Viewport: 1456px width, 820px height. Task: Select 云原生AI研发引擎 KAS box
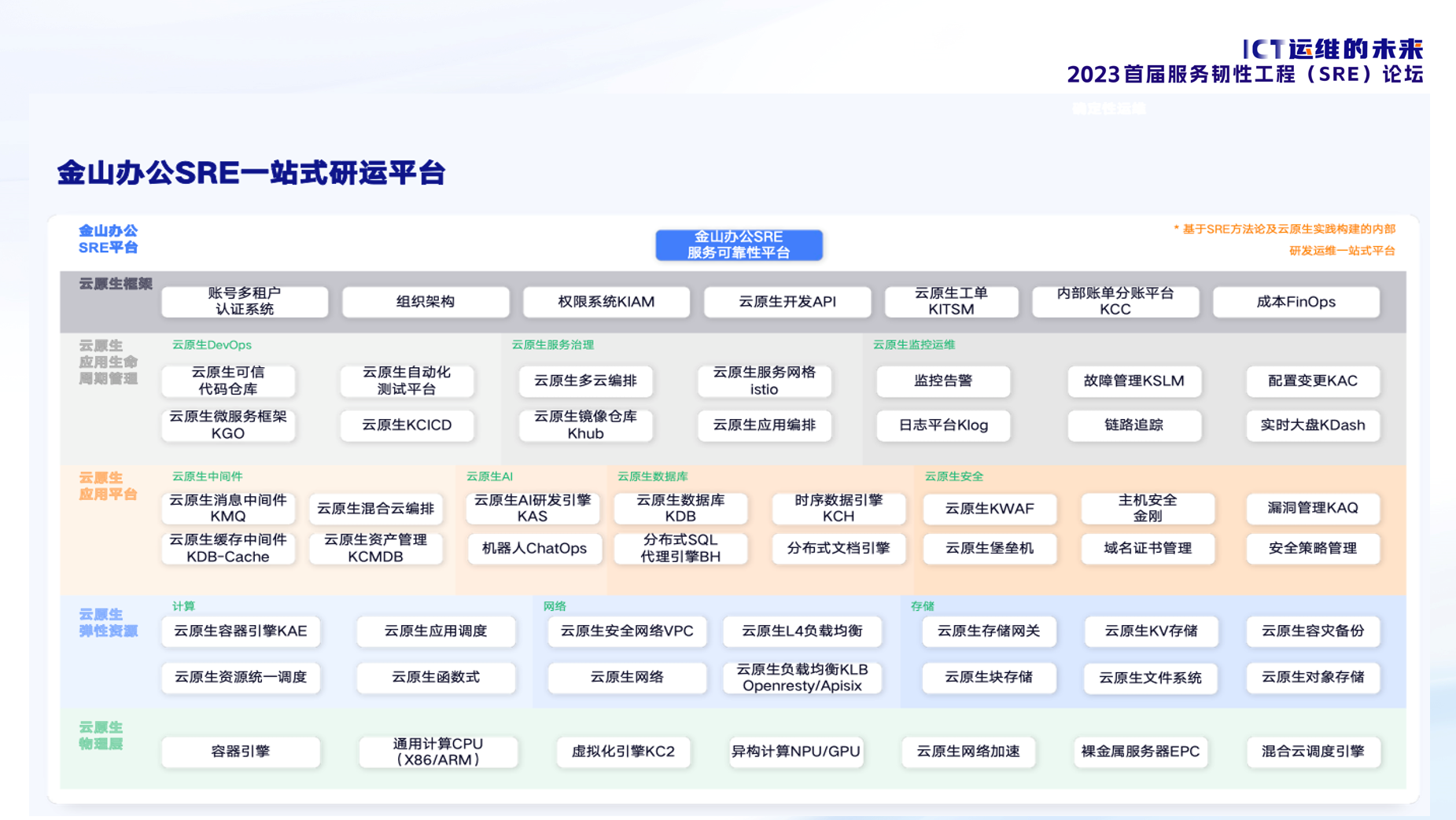533,508
